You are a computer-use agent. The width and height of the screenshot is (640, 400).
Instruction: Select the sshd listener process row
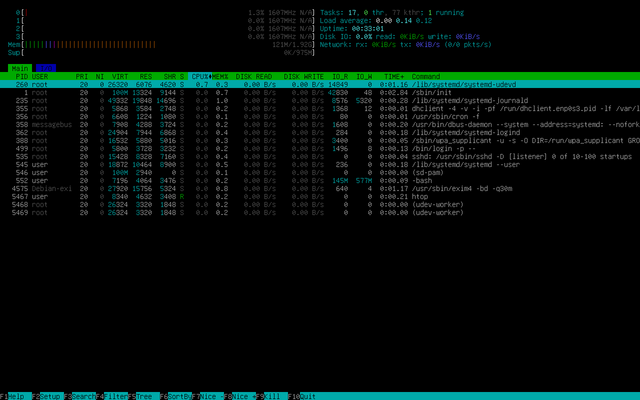point(320,156)
